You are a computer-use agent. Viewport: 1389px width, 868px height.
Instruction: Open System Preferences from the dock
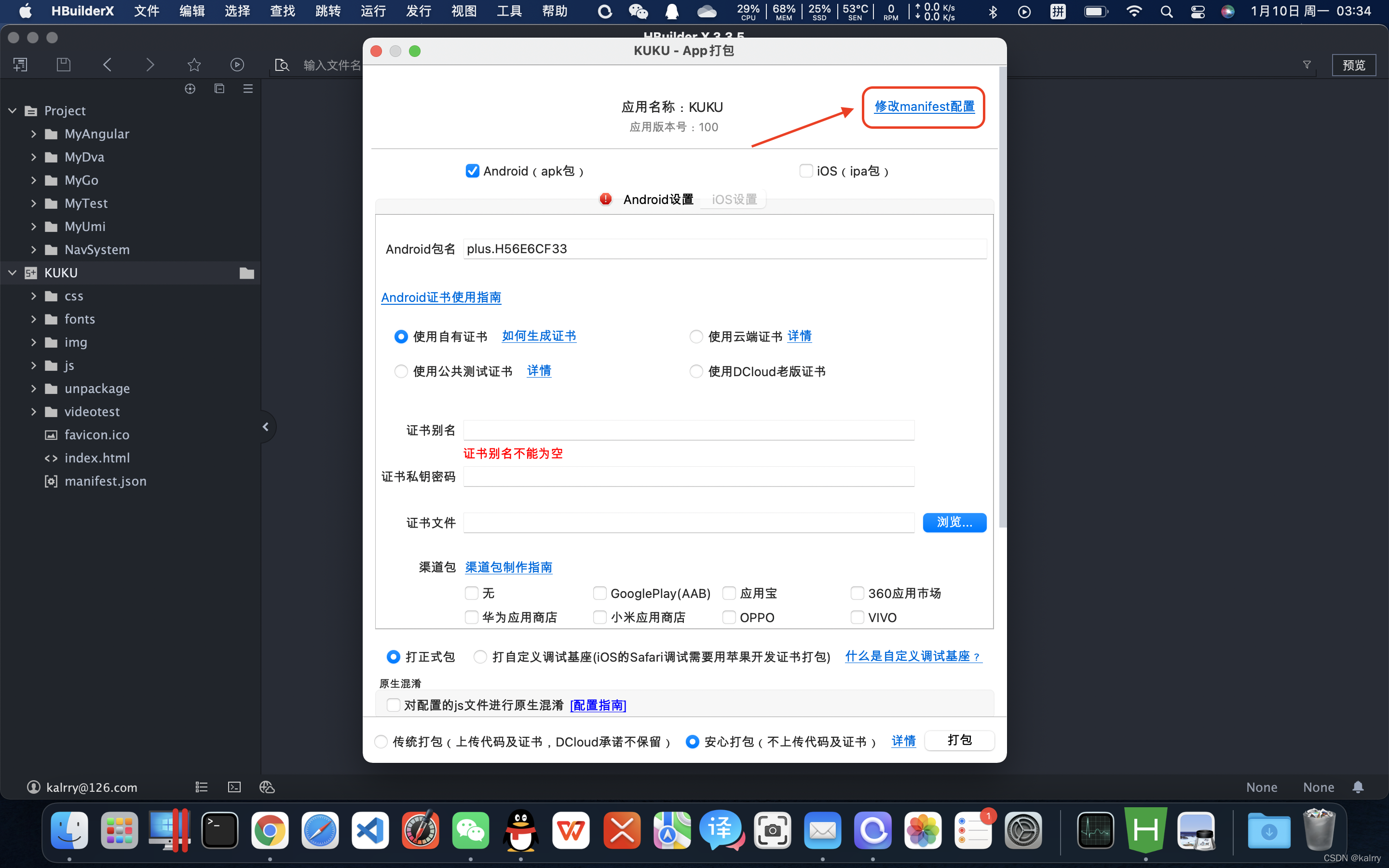(1023, 830)
